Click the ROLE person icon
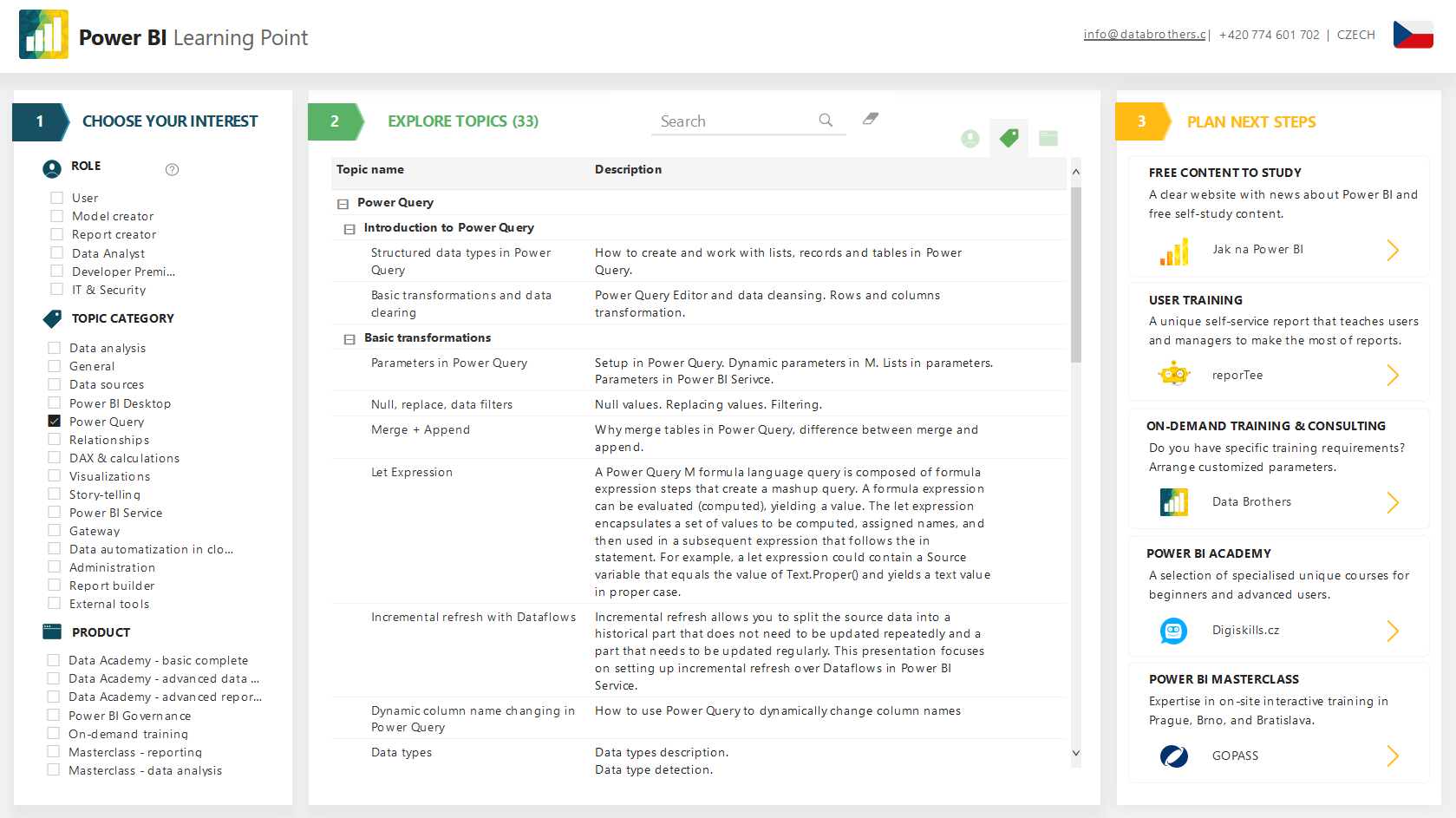This screenshot has height=818, width=1456. pos(52,168)
